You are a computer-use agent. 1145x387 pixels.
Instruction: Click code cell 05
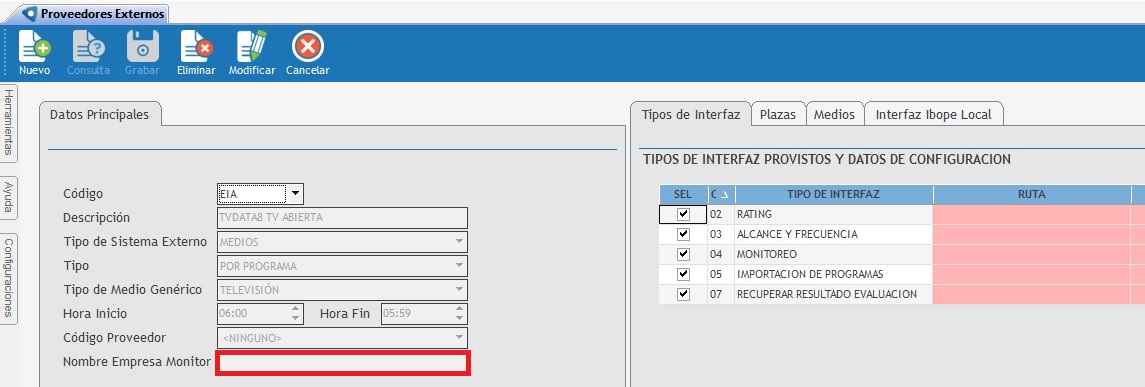point(721,274)
